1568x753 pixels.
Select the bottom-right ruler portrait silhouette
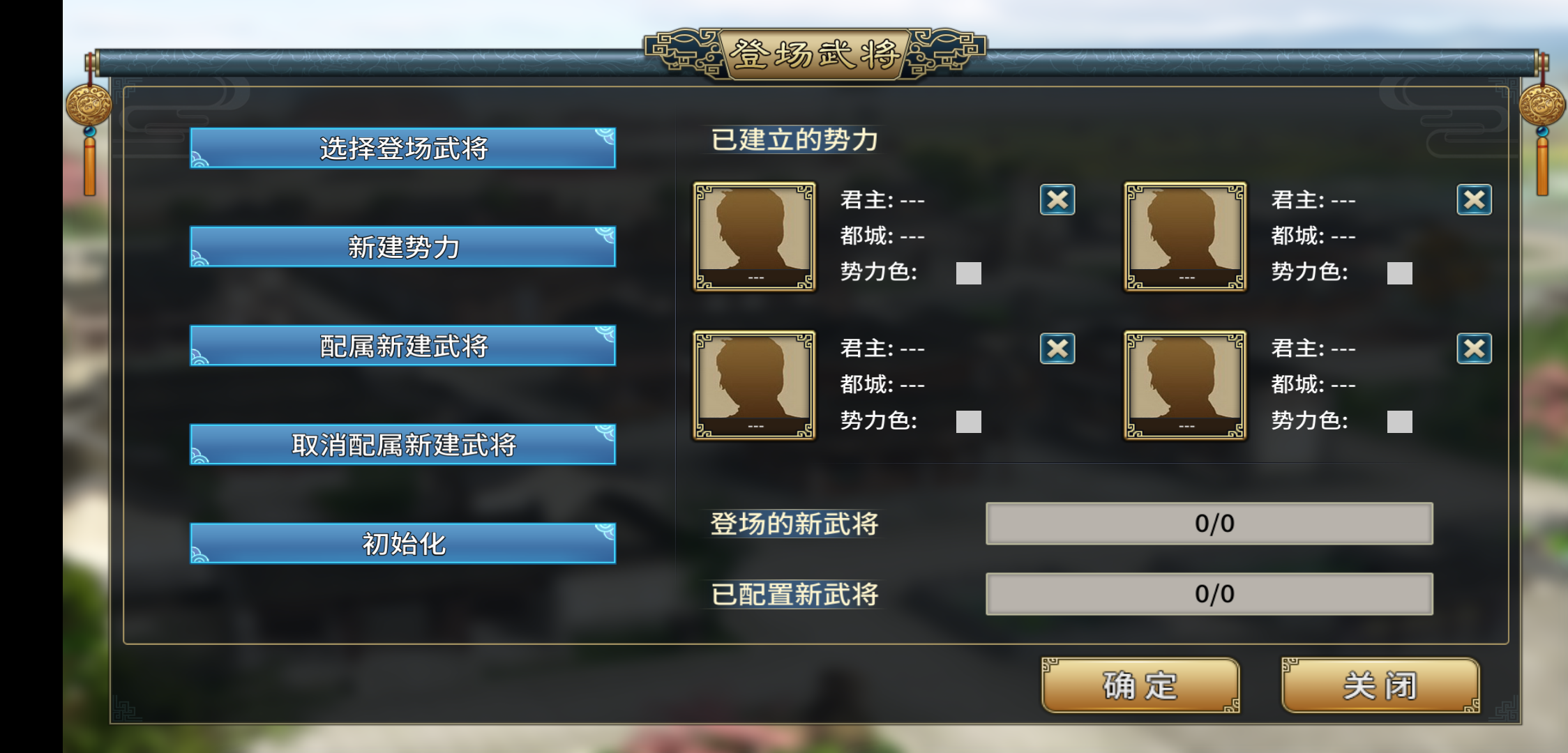tap(1185, 385)
